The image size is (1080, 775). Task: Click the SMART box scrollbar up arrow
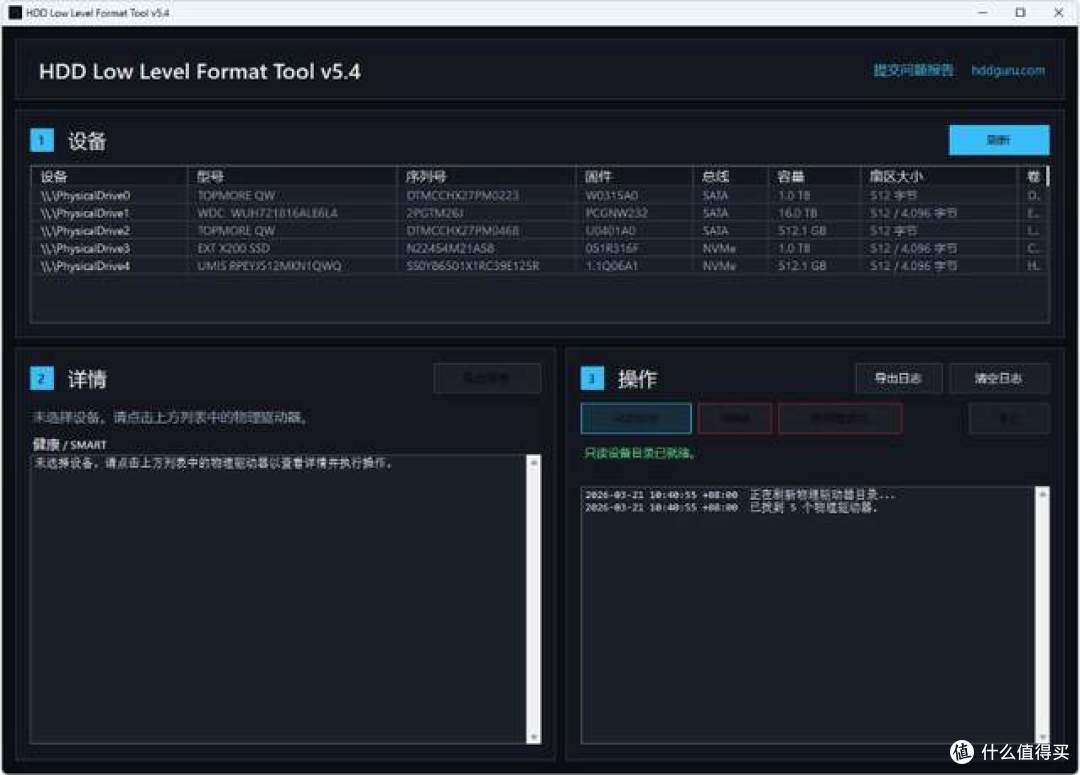coord(533,462)
